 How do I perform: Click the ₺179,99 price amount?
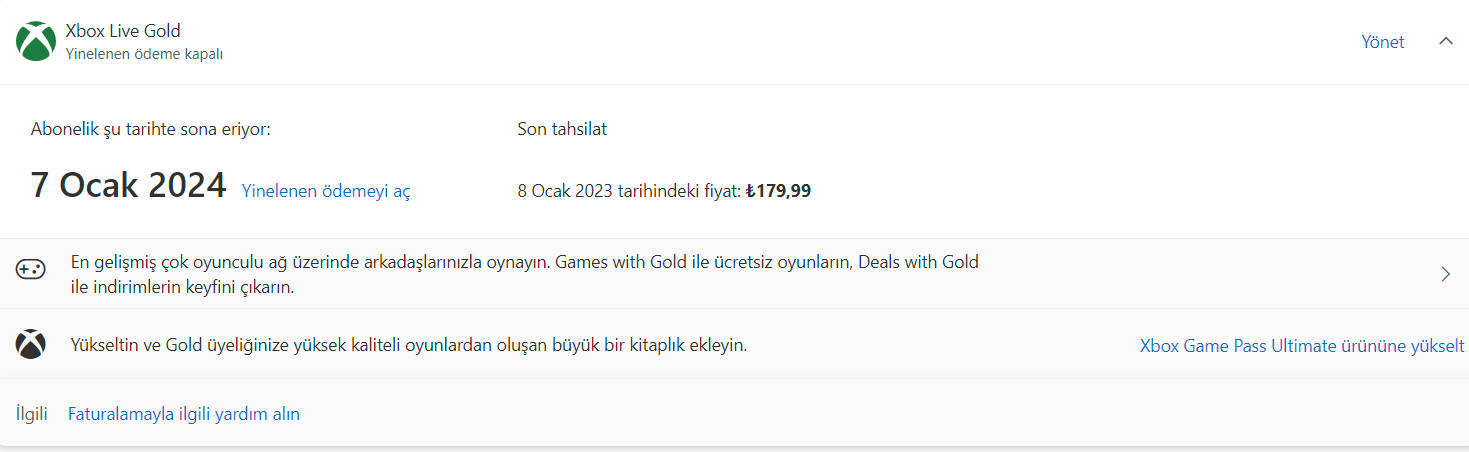point(779,190)
